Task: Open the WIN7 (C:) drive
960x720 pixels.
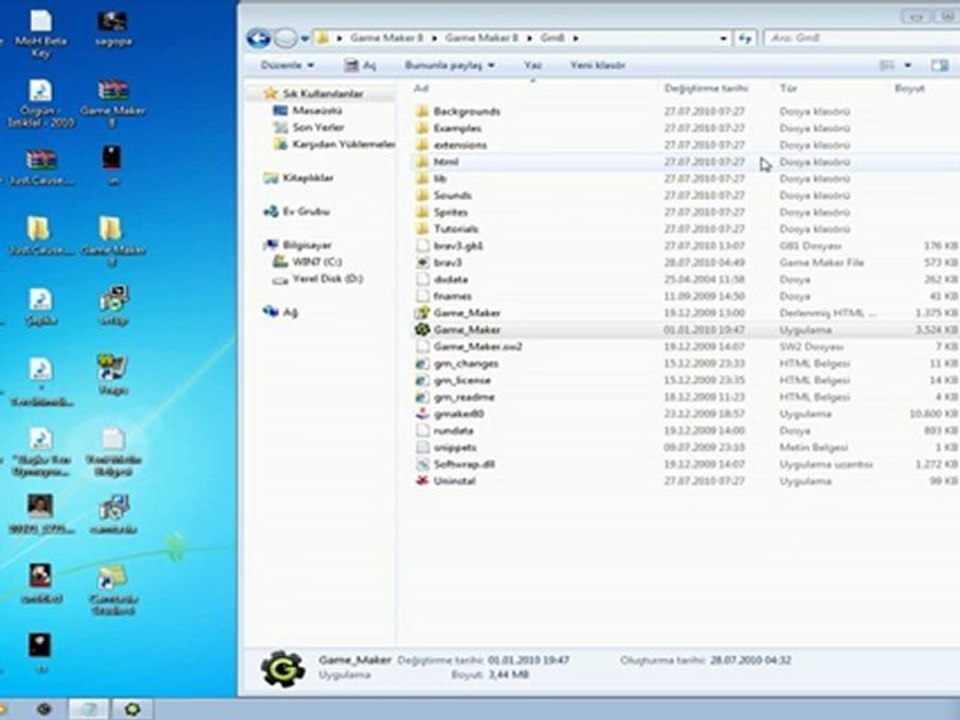Action: [x=317, y=262]
